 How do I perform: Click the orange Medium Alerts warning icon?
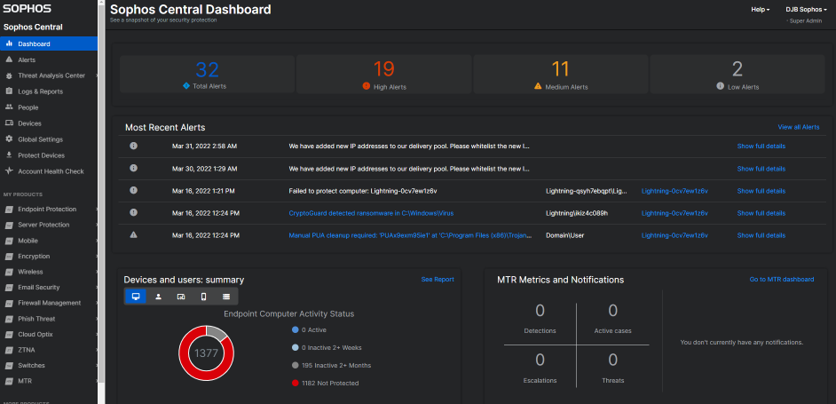tap(538, 86)
